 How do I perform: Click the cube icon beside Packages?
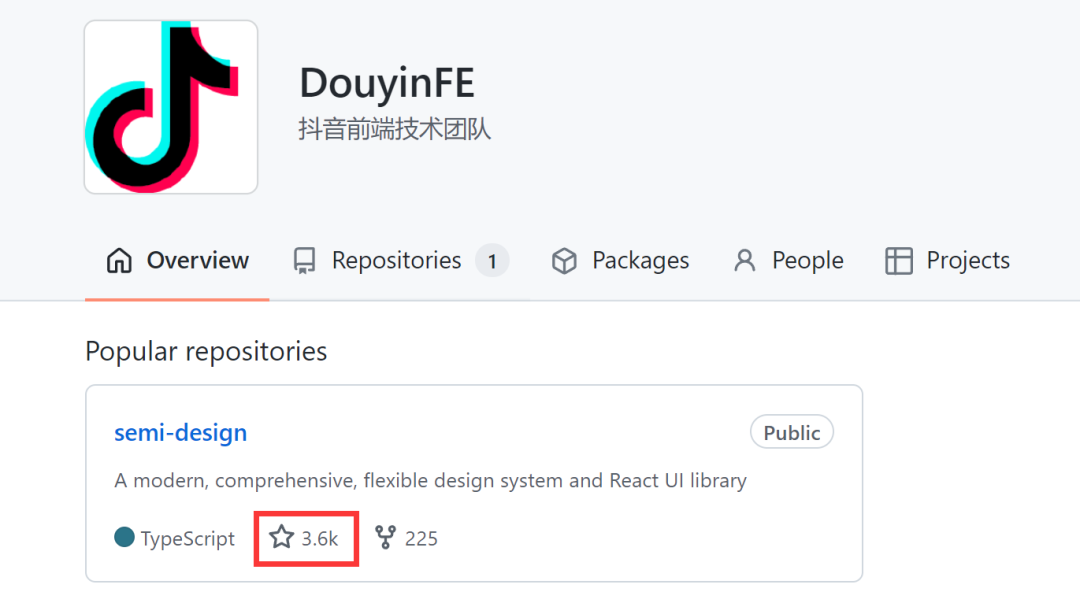click(564, 261)
